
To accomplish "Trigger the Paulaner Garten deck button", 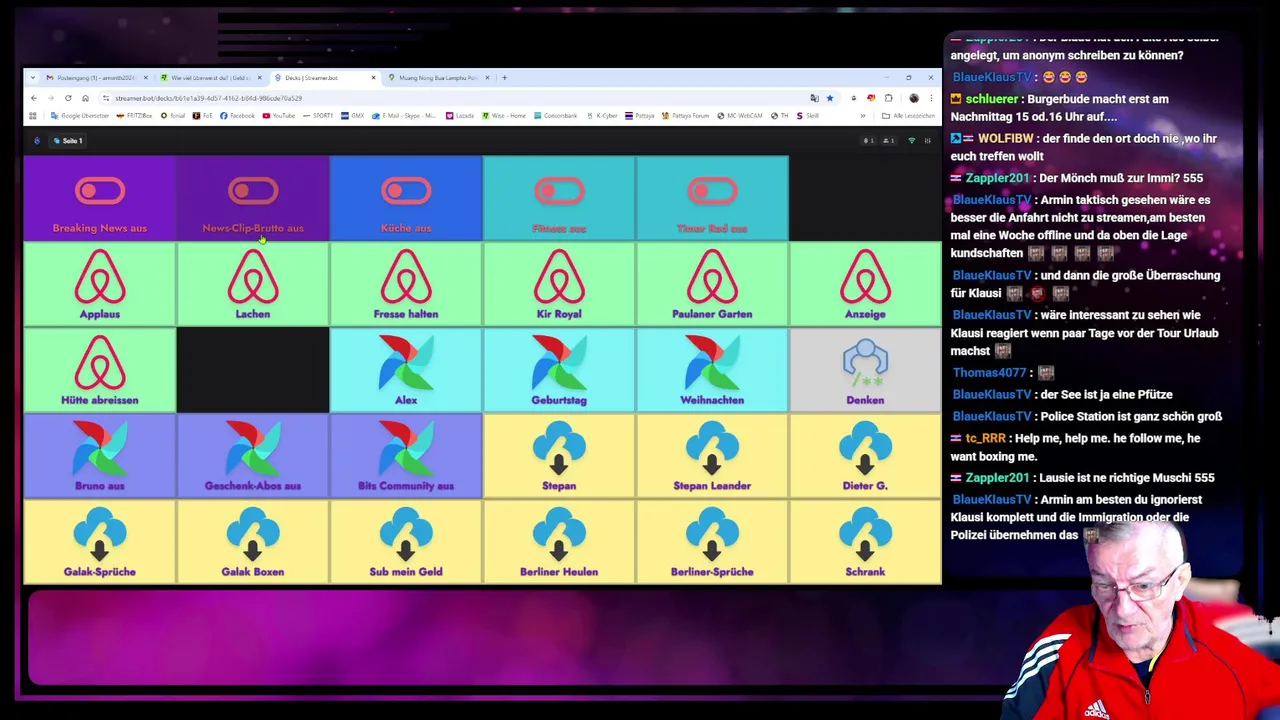I will (711, 284).
